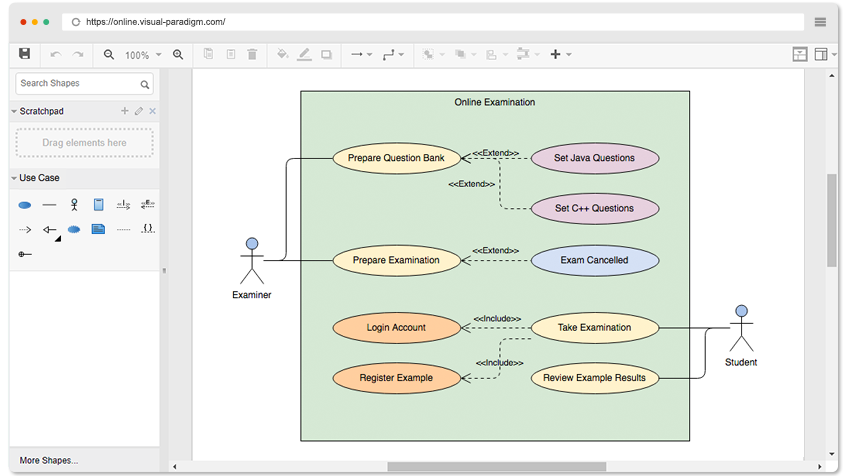
Task: Select the Extend relationship shape
Action: tap(148, 204)
